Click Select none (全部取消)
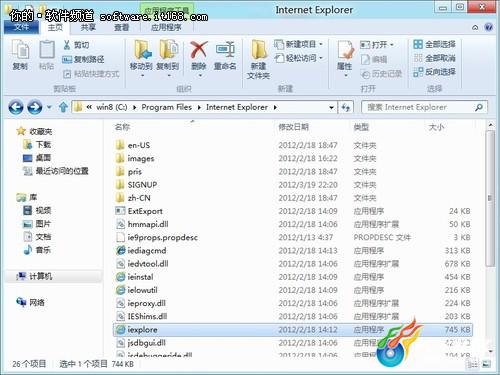 [434, 58]
